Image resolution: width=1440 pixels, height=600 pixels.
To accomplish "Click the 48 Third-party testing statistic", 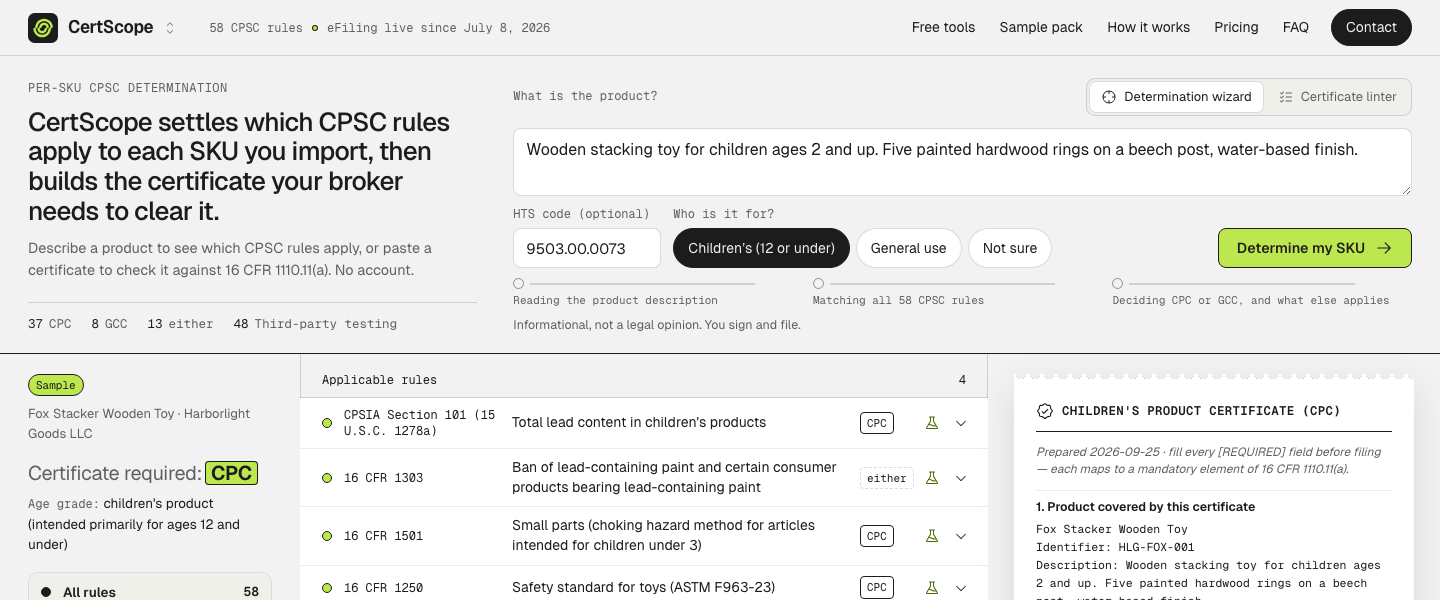I will click(315, 324).
